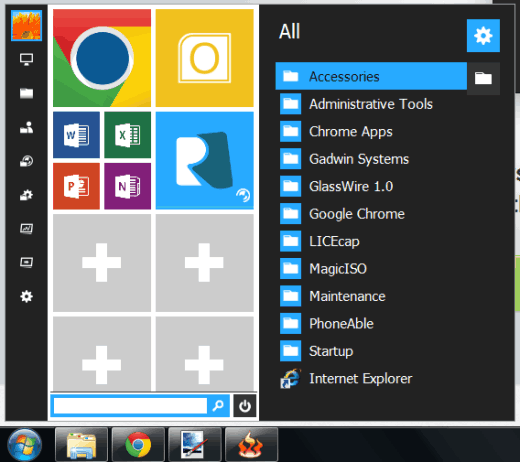Open the sidebar settings gear icon
This screenshot has width=520, height=462.
pos(26,296)
